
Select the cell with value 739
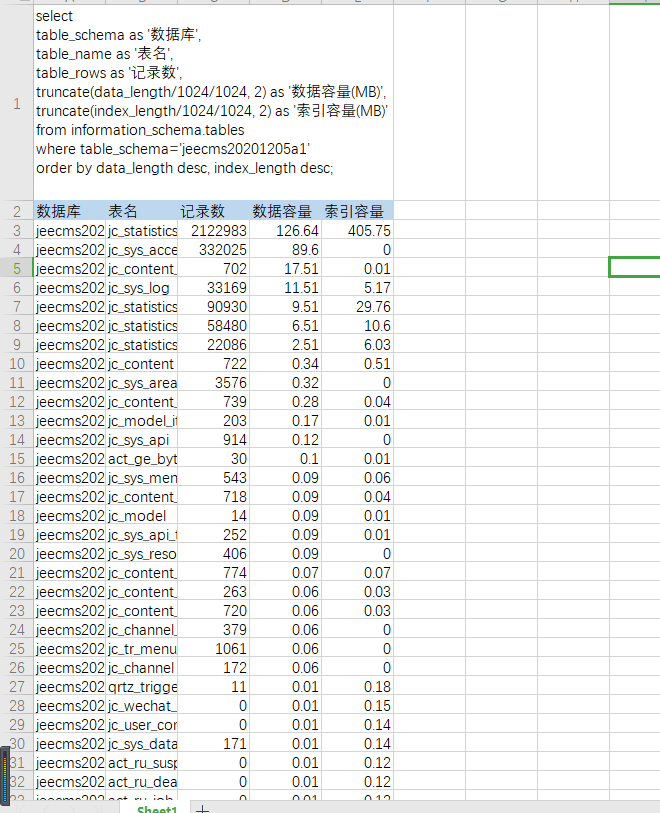[x=214, y=401]
